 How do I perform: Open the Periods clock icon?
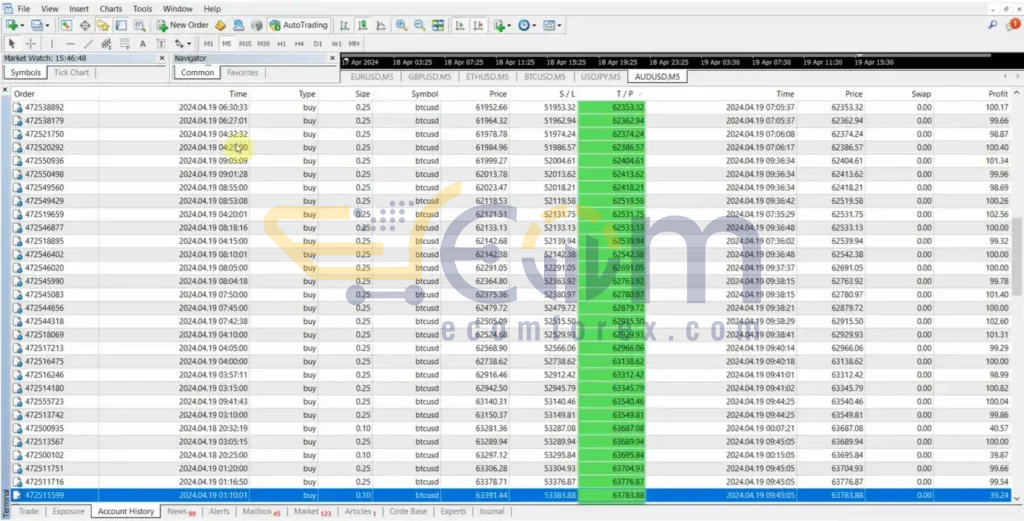(524, 25)
